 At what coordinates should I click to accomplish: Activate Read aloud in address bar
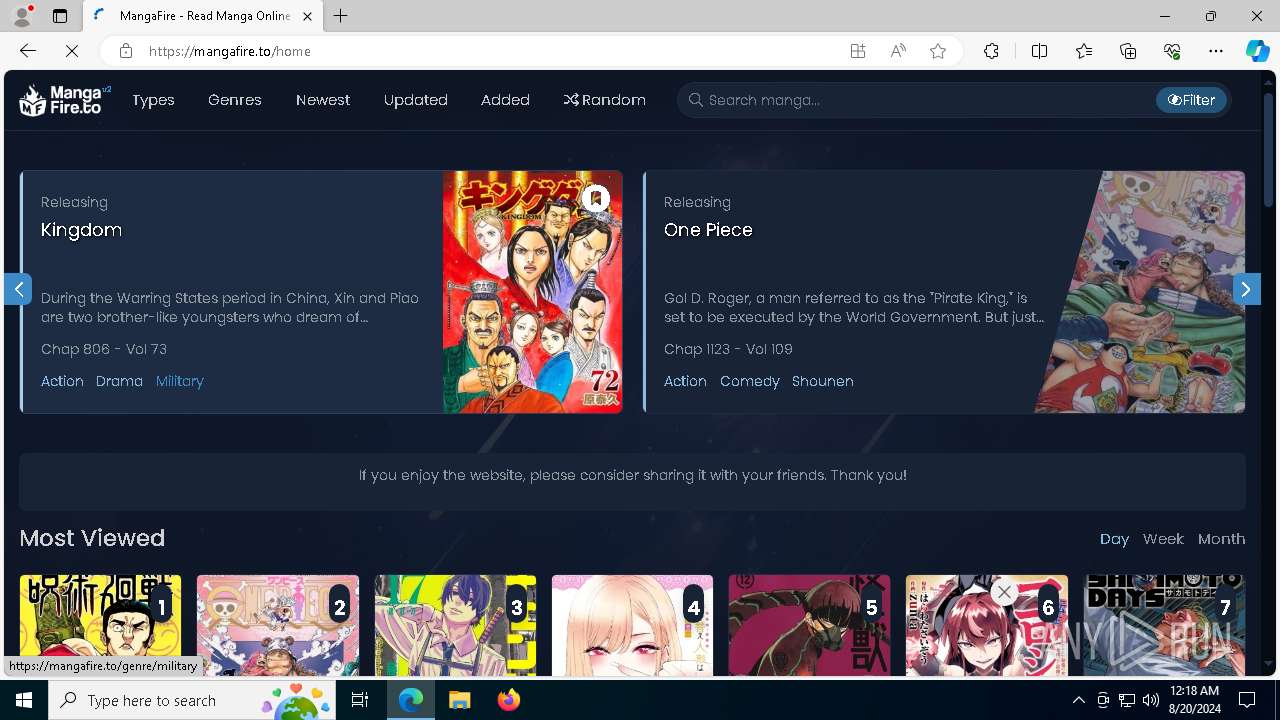tap(898, 51)
